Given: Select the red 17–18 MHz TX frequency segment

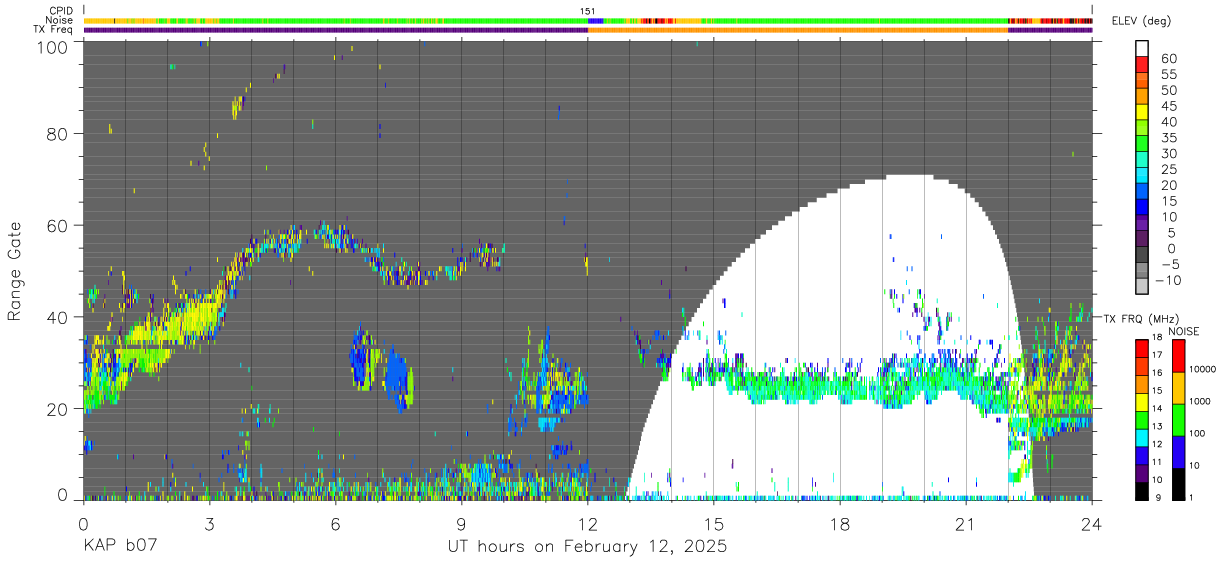Looking at the screenshot, I should 1142,348.
